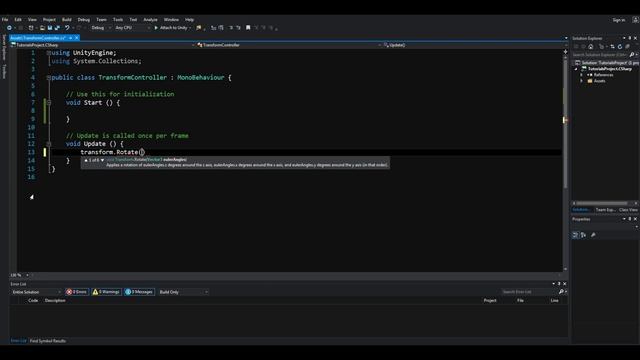Click the uncomment lines icon
640x360 pixels.
click(238, 28)
